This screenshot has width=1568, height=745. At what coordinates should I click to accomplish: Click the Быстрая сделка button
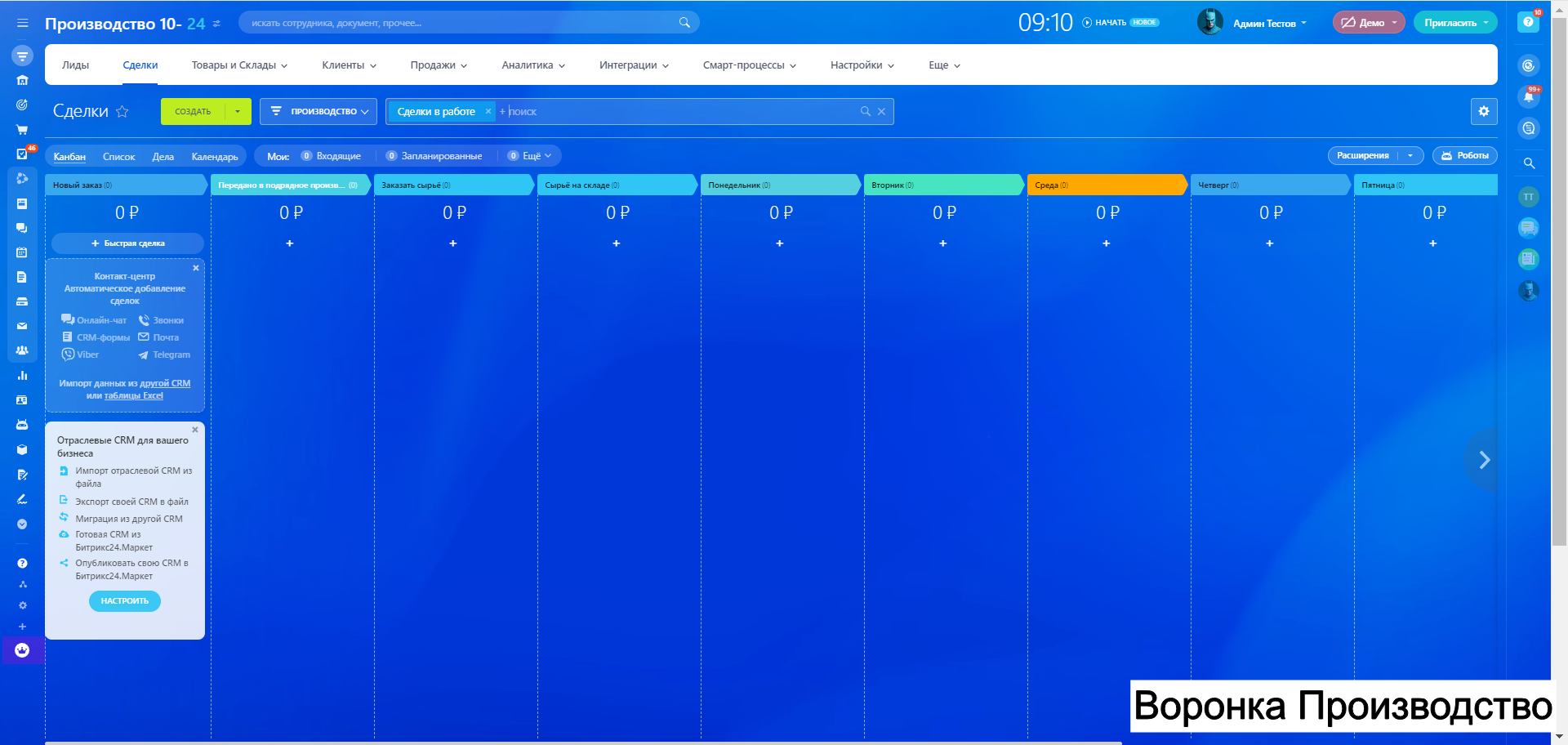tap(127, 243)
